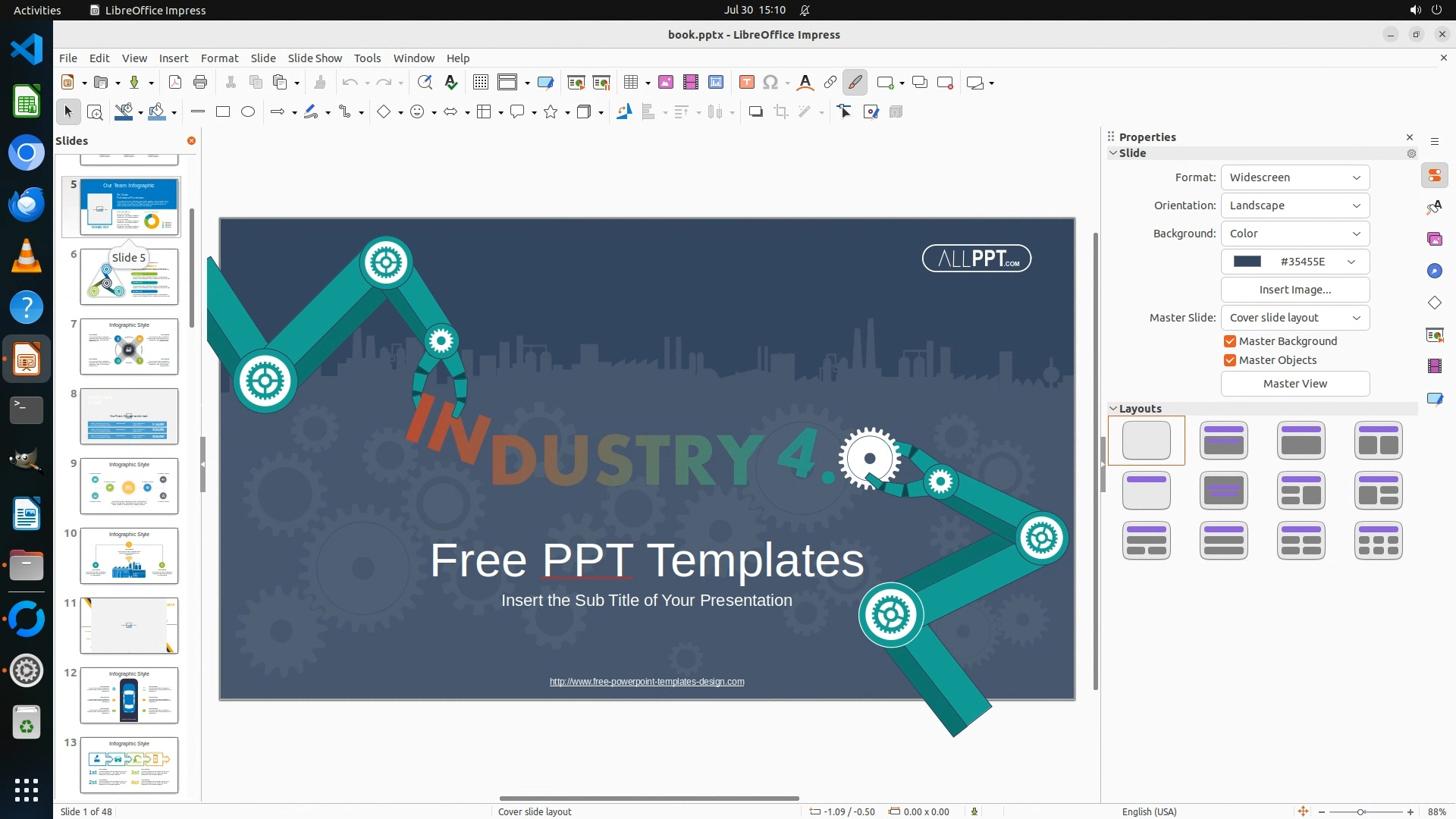Click the Master View button
The height and width of the screenshot is (819, 1456).
coord(1294,384)
